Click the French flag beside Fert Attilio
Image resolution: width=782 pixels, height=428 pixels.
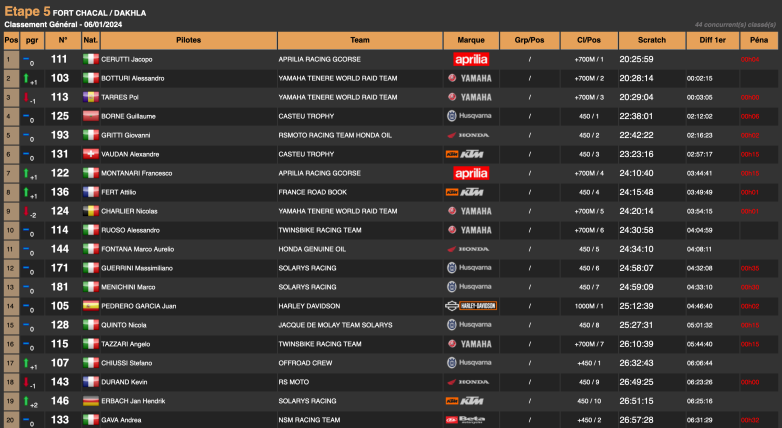tap(91, 192)
